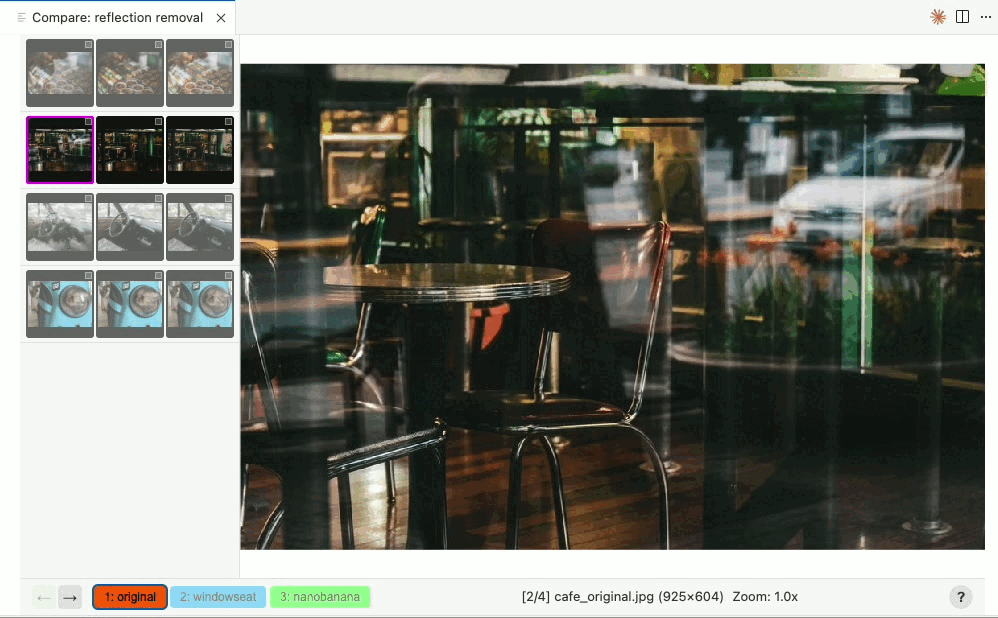Click the forward arrow navigation button
This screenshot has height=618, width=998.
pyautogui.click(x=69, y=597)
